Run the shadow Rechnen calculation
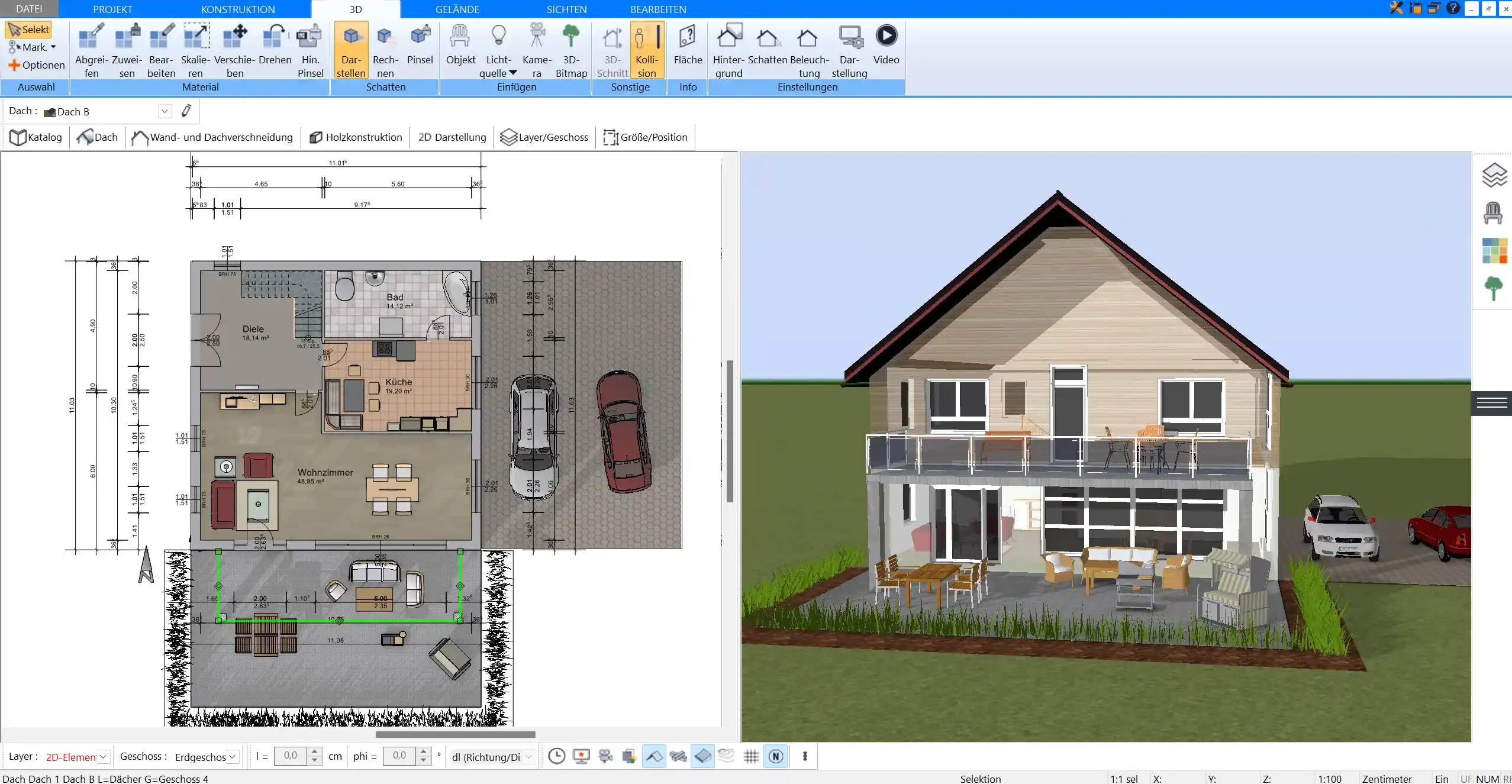This screenshot has width=1512, height=784. point(385,50)
